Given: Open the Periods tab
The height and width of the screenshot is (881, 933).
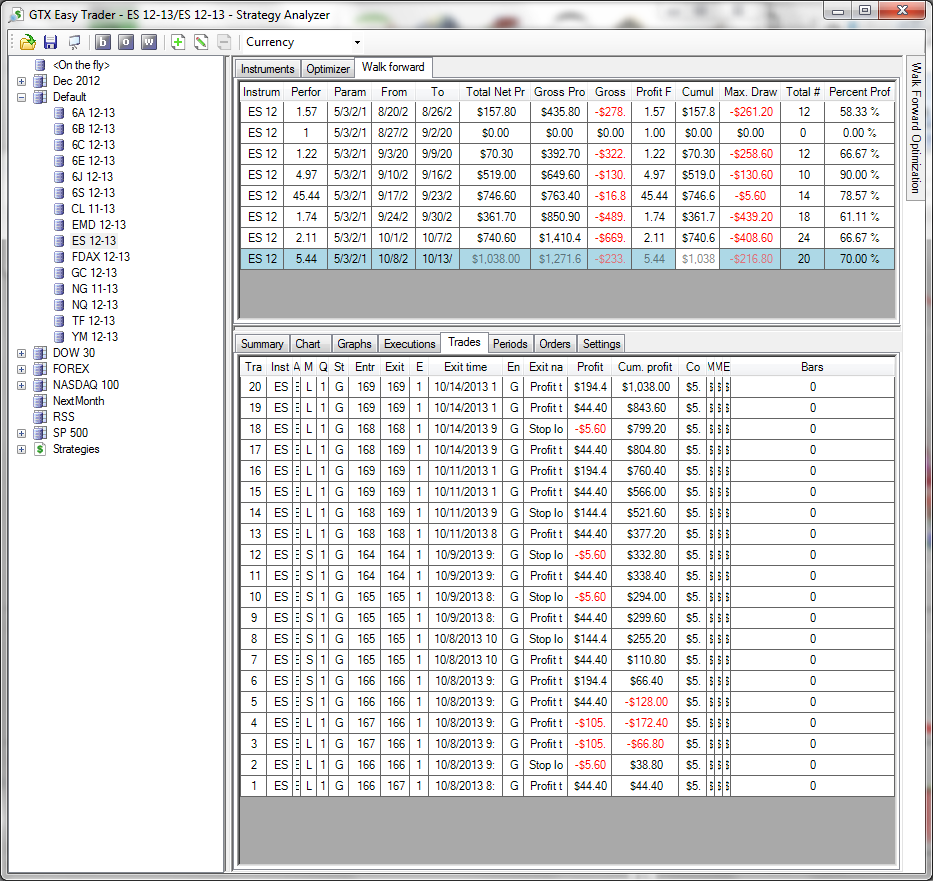Looking at the screenshot, I should coord(510,344).
